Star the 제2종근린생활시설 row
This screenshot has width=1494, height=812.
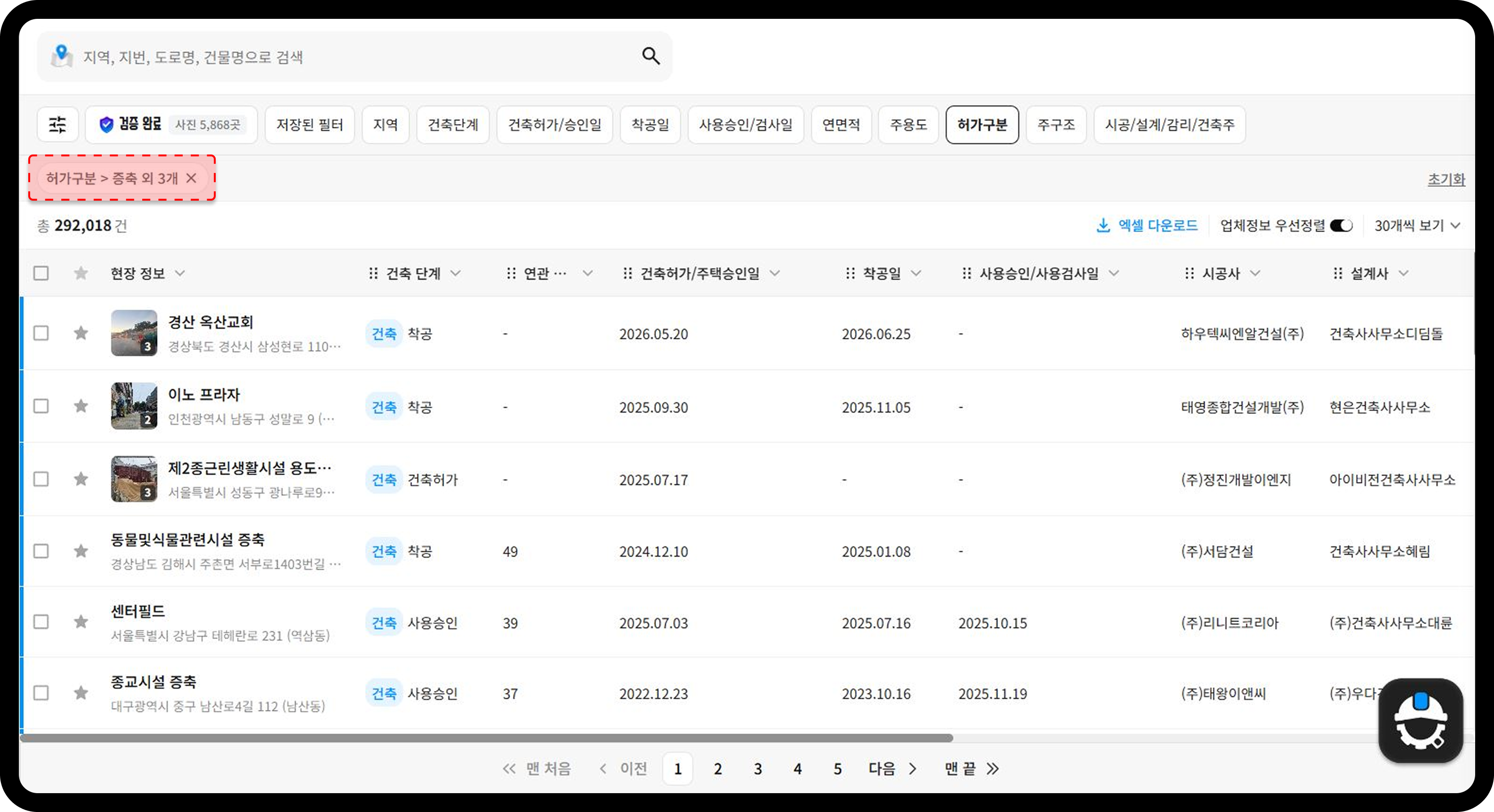[81, 479]
